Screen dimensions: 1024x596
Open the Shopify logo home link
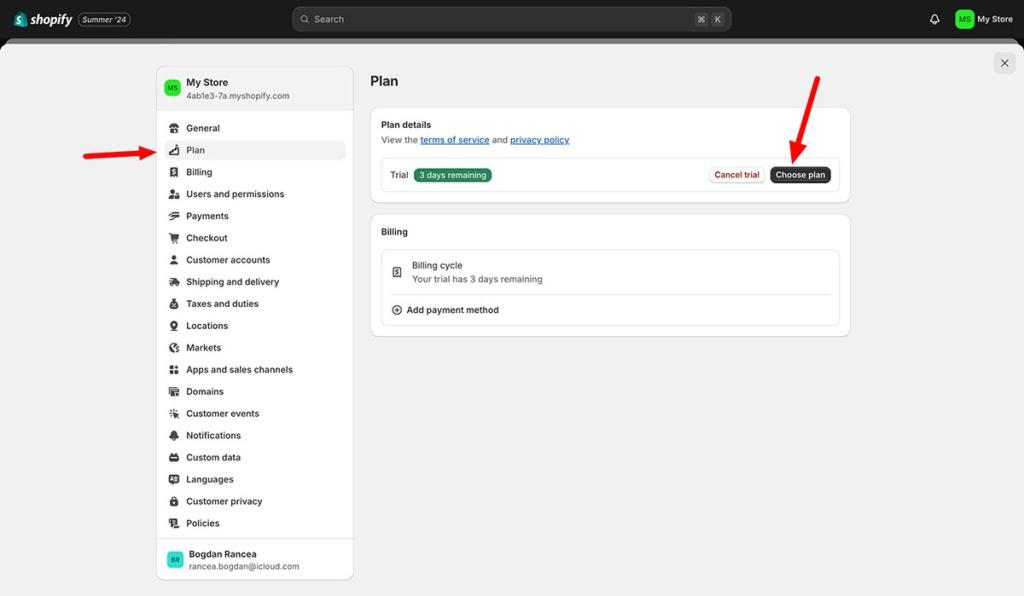tap(43, 19)
